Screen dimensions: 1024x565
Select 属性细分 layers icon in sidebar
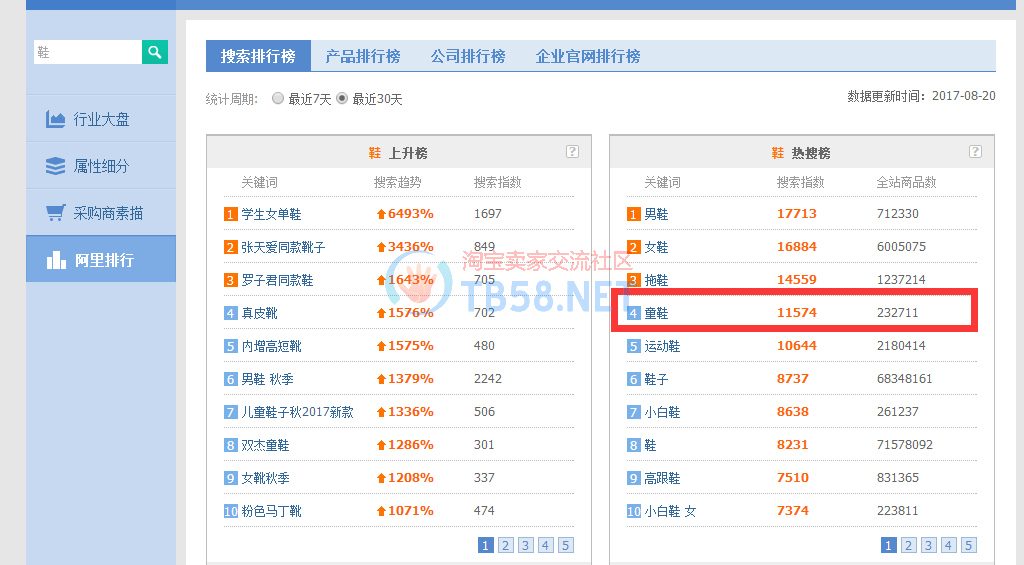coord(56,166)
